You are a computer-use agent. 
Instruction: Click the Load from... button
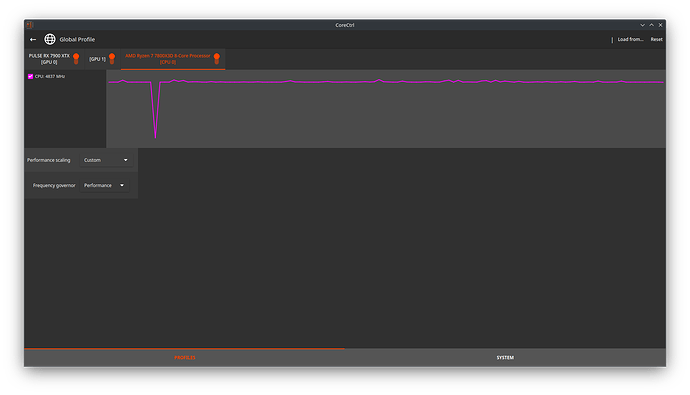[630, 39]
